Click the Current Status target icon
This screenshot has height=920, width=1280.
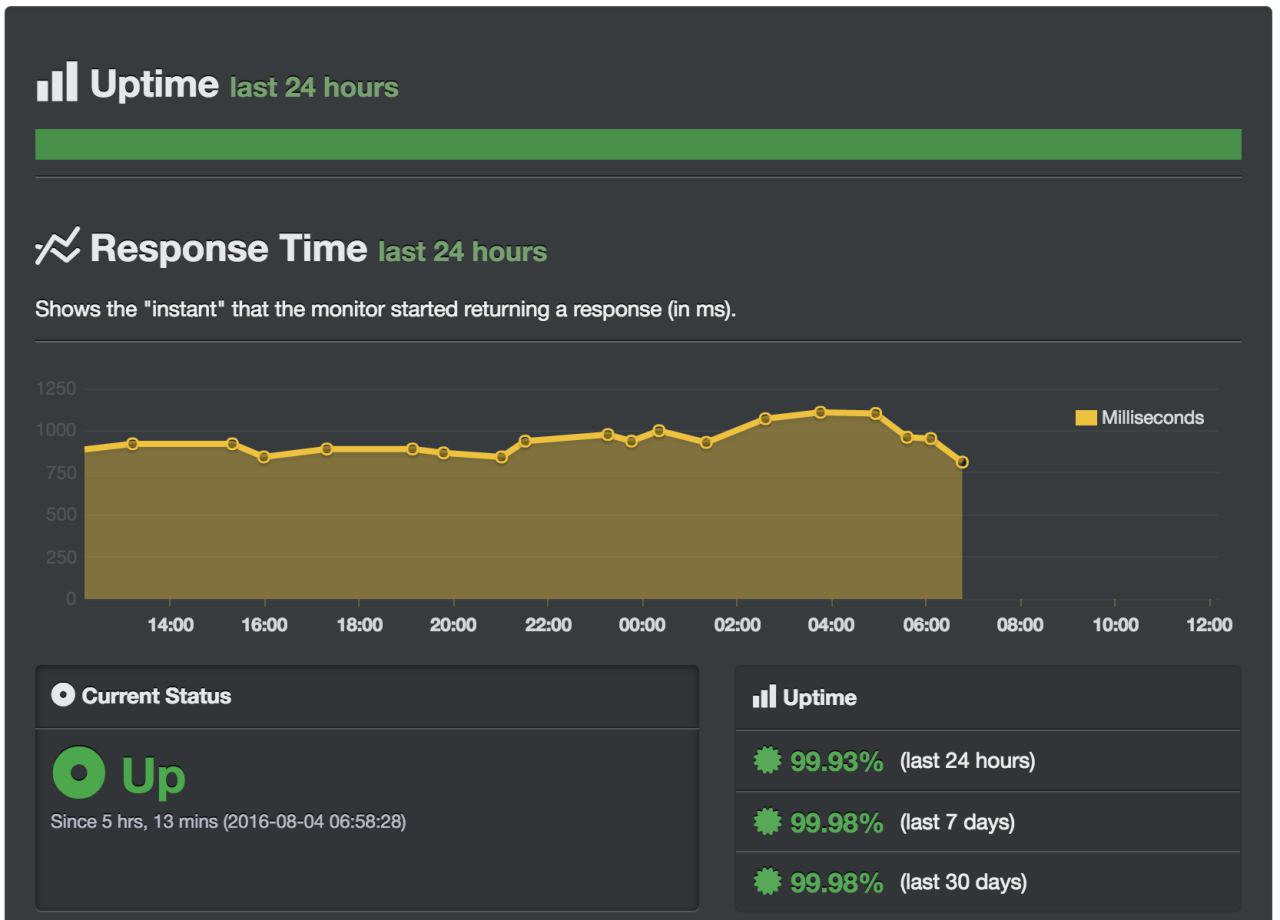(63, 696)
